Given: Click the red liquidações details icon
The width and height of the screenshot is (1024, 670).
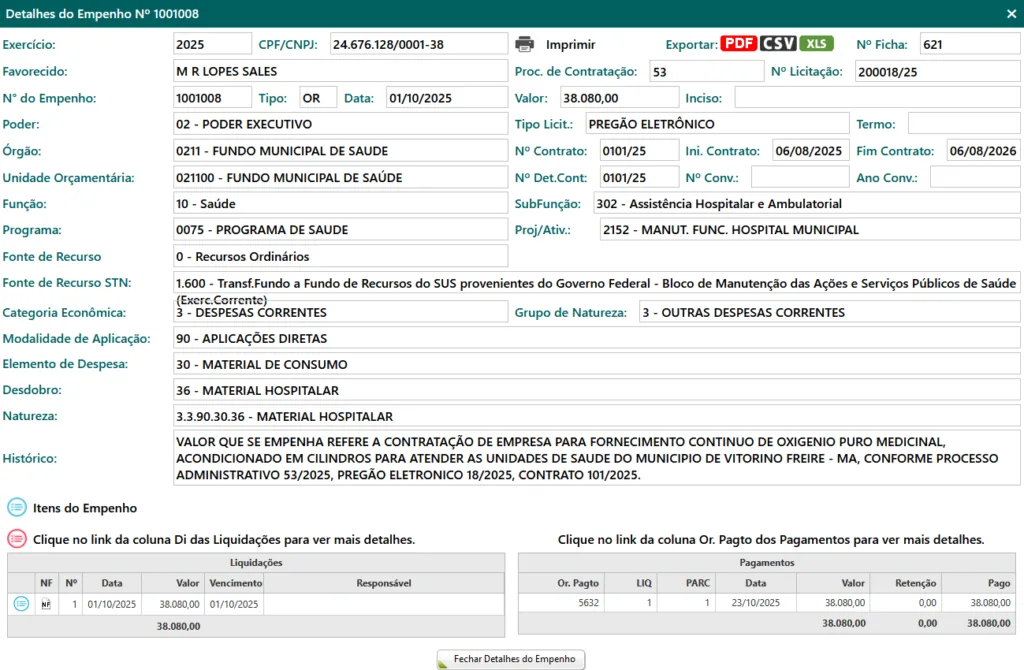Looking at the screenshot, I should [17, 539].
